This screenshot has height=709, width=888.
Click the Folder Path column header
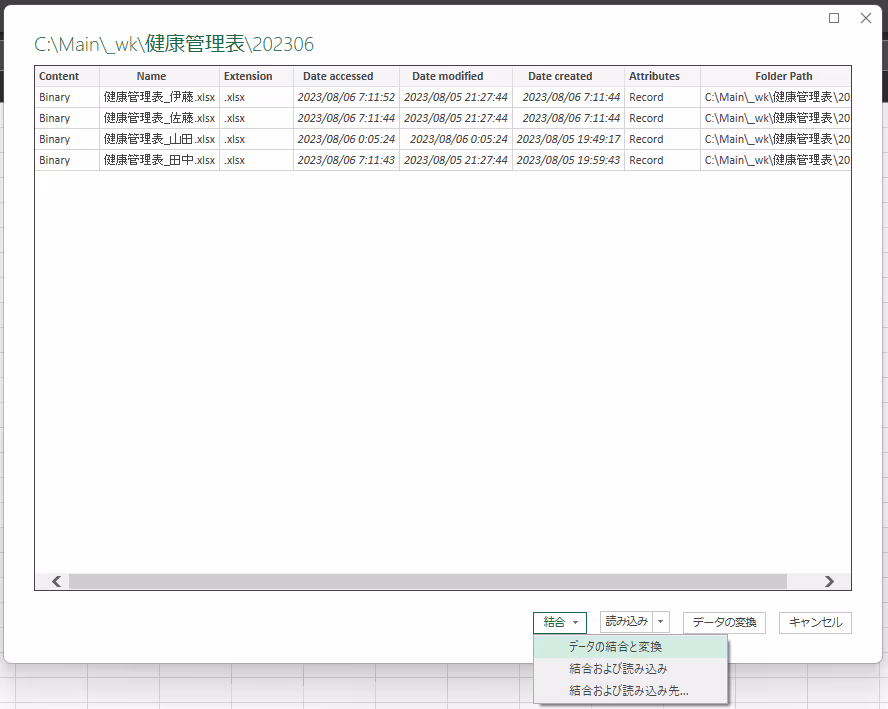coord(775,76)
